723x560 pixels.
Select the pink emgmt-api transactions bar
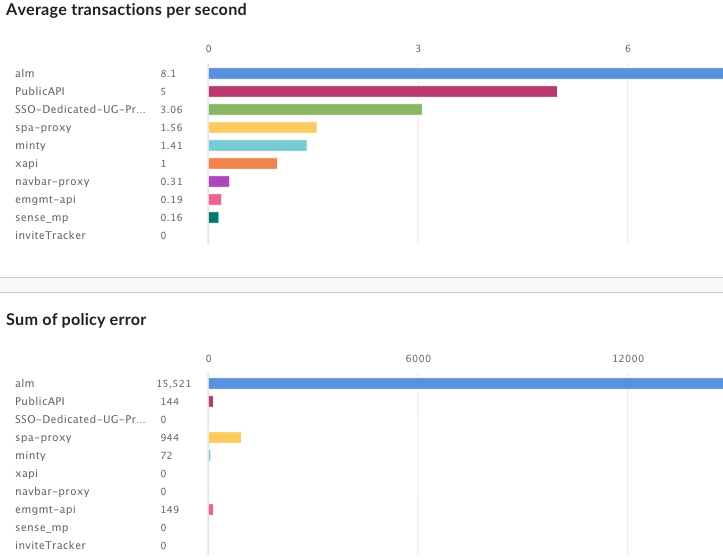coord(215,199)
